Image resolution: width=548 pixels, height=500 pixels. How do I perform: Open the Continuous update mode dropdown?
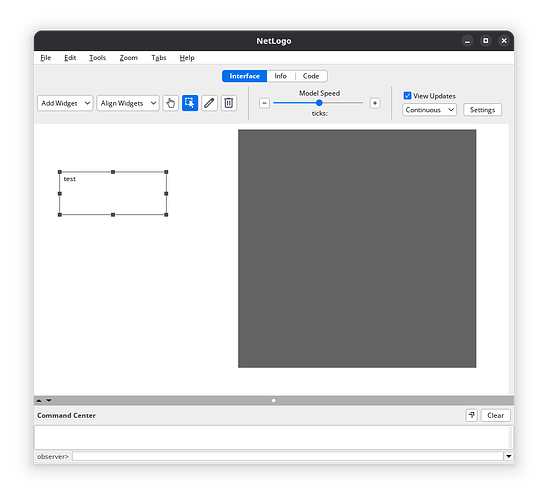click(429, 110)
